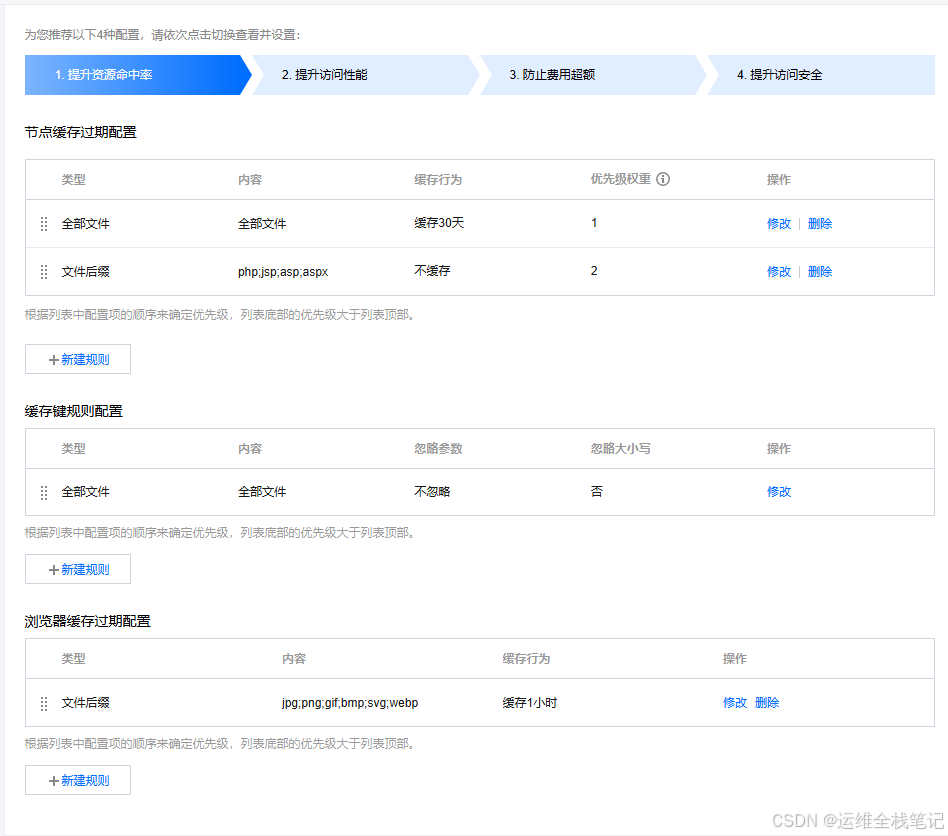Grab drag handle of 缓存30天 row

click(x=44, y=224)
